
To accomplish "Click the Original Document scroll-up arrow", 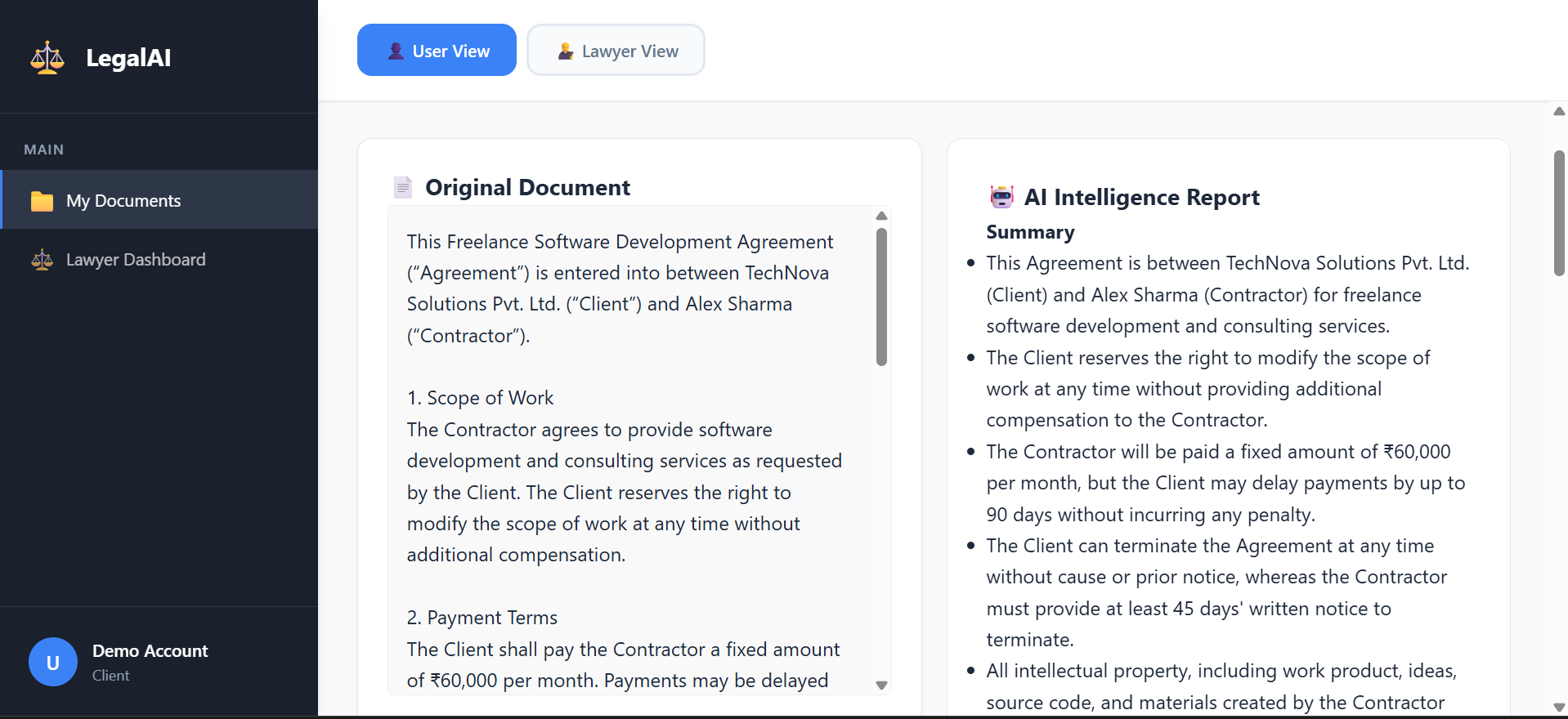I will point(881,216).
